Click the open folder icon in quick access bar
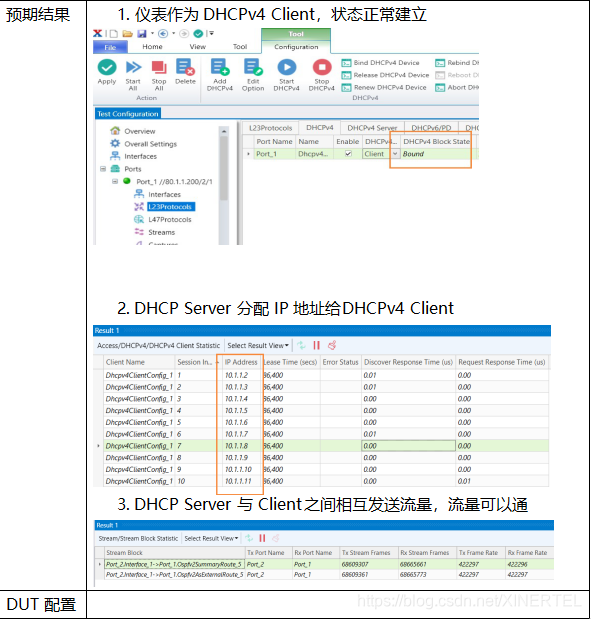This screenshot has height=619, width=591. coord(127,34)
